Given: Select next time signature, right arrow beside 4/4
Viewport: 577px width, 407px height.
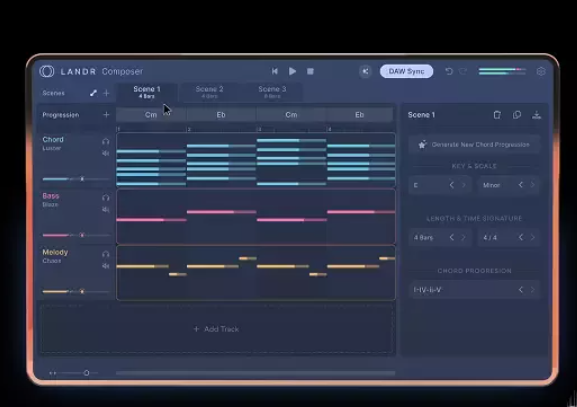Looking at the screenshot, I should (532, 237).
